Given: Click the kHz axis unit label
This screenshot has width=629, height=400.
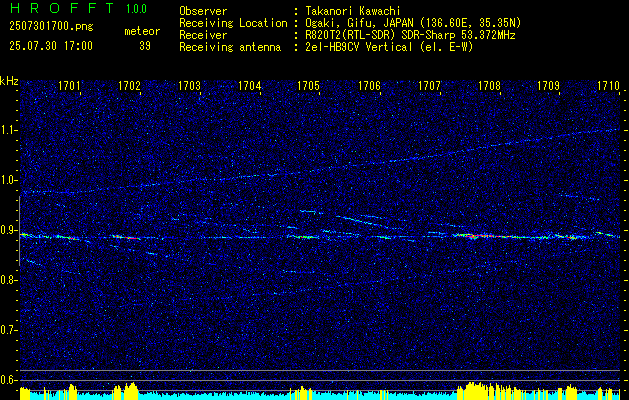Looking at the screenshot, I should pyautogui.click(x=9, y=81).
